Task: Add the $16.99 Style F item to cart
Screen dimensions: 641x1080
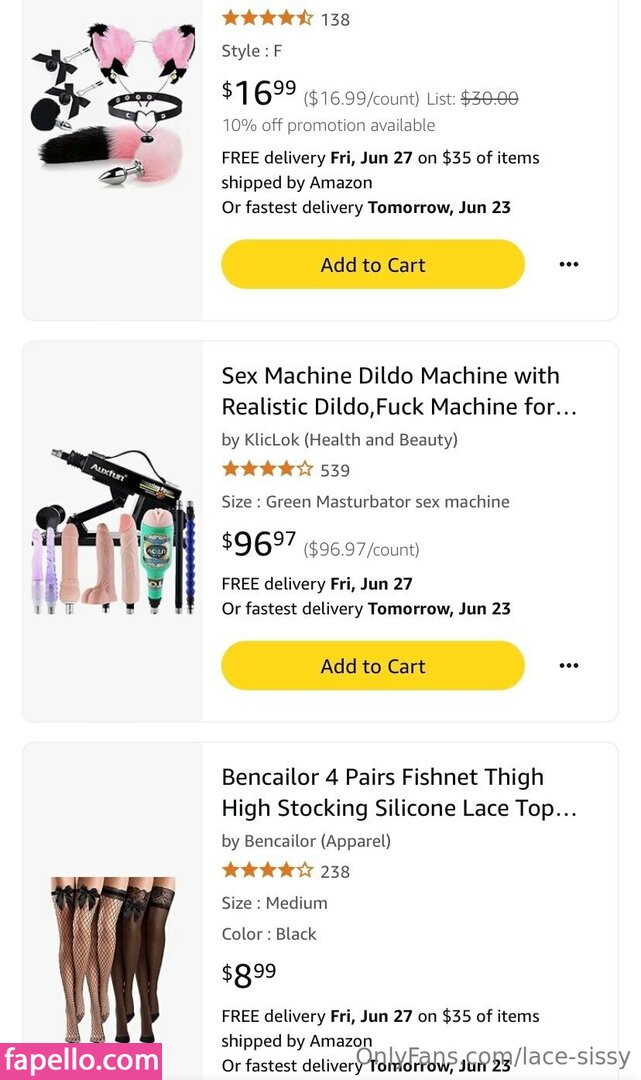Action: click(x=373, y=265)
